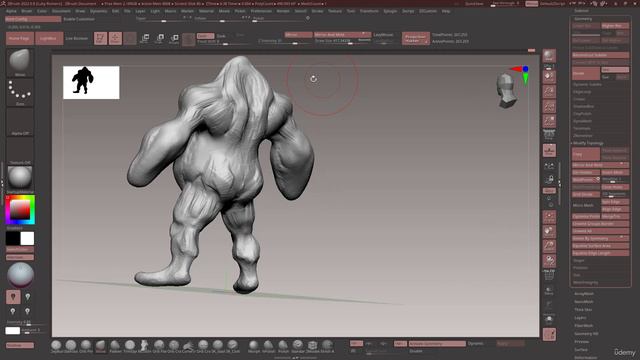Activate the Scale transform icon

pyautogui.click(x=160, y=38)
